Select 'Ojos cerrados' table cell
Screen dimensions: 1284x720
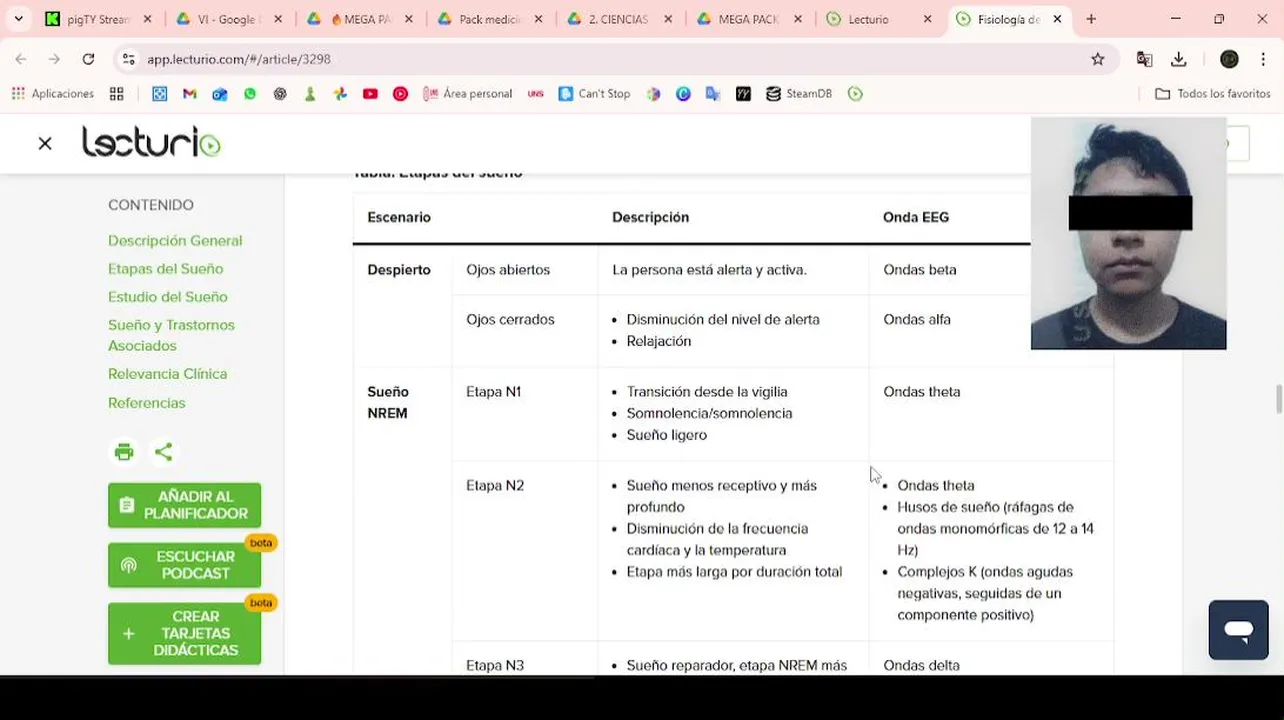pos(510,320)
